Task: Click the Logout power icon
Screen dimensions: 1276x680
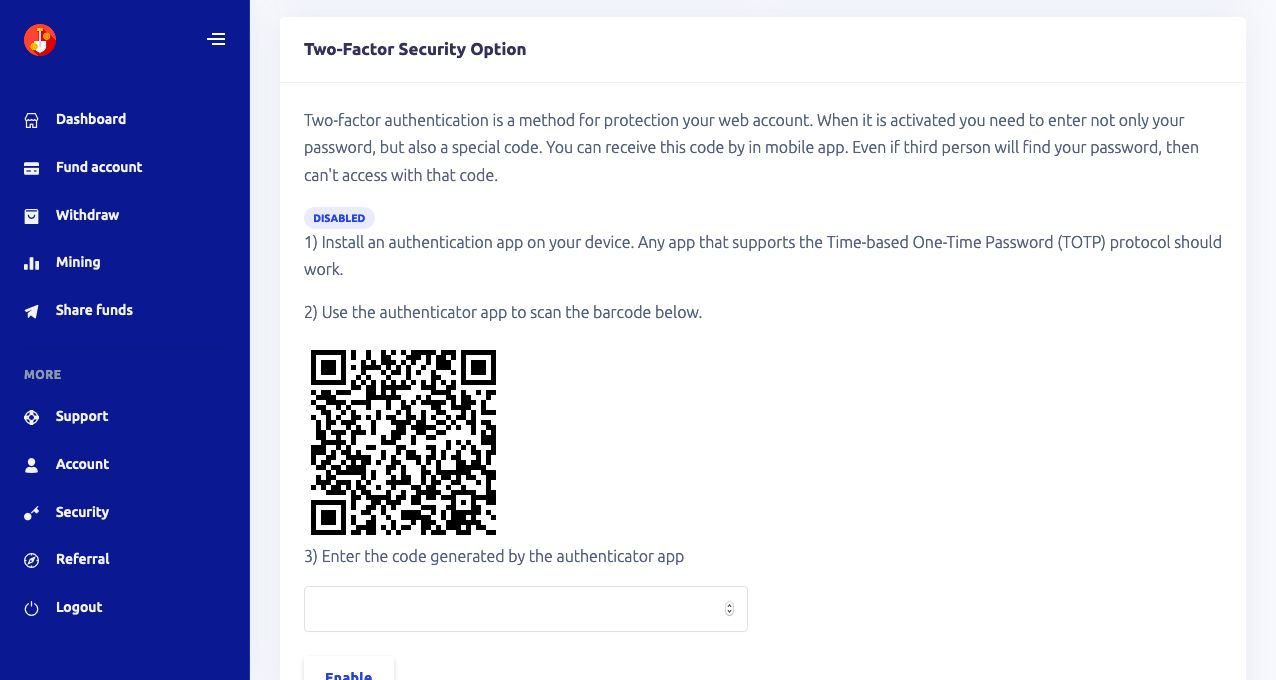Action: click(32, 608)
